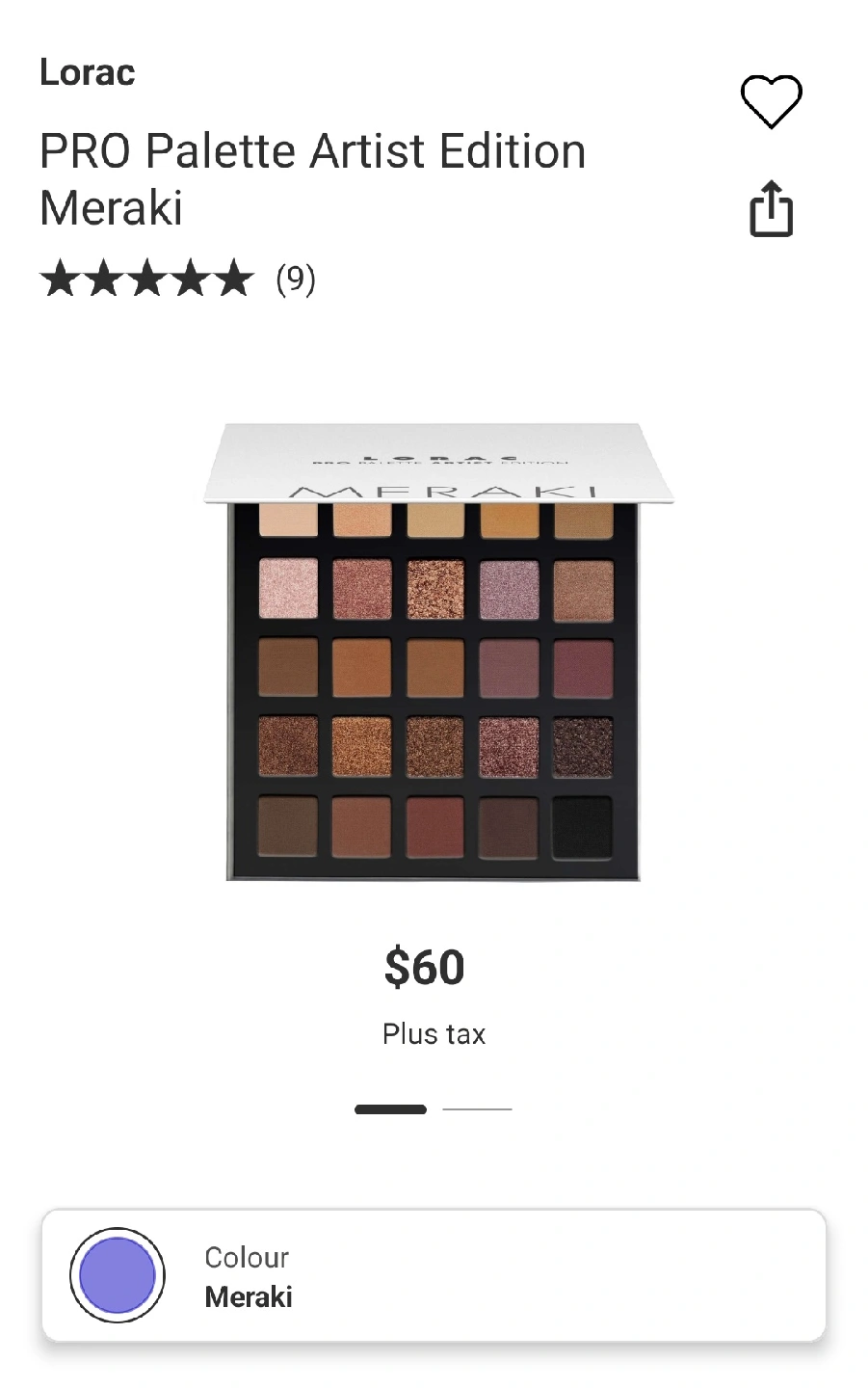Click the black eyeshadow pan in palette

click(583, 826)
